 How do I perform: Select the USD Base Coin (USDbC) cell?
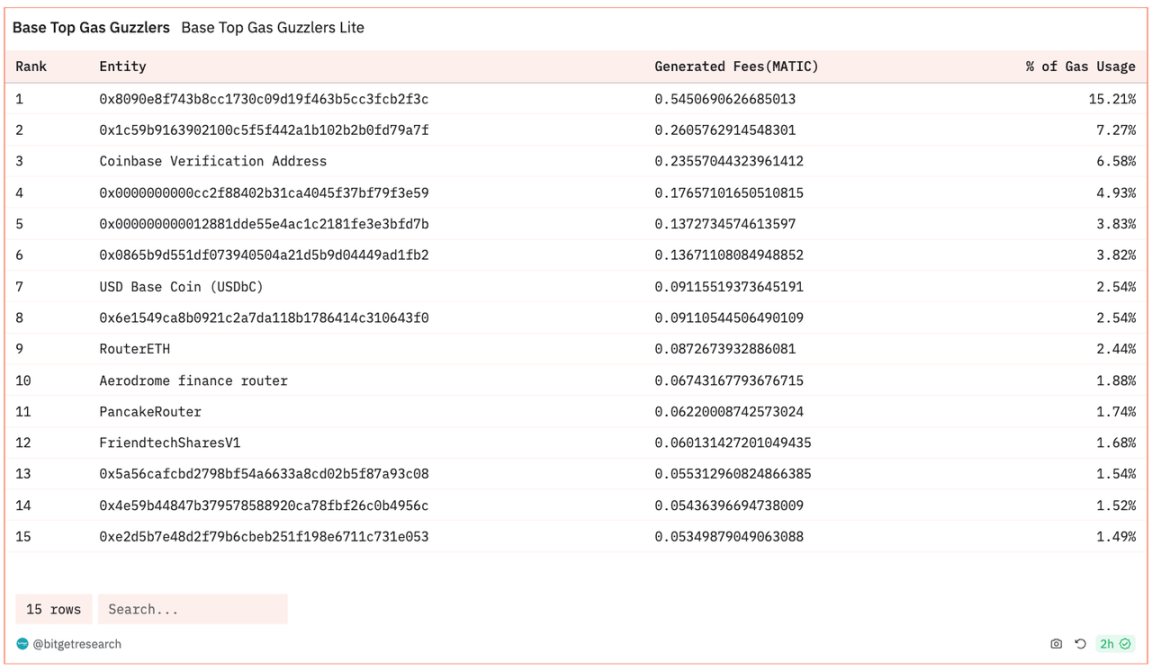tap(181, 287)
